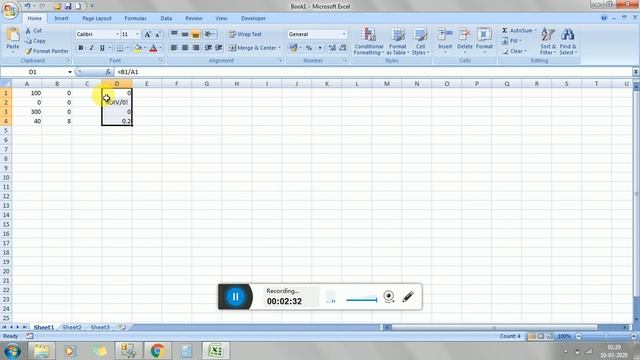Open Format as Table gallery
The image size is (640, 360).
[x=397, y=41]
